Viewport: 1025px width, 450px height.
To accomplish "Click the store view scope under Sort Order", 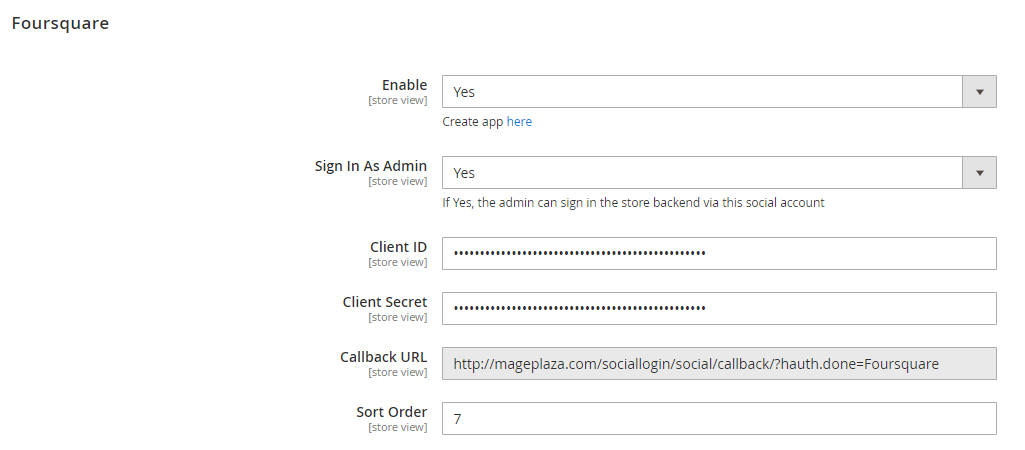I will [398, 427].
